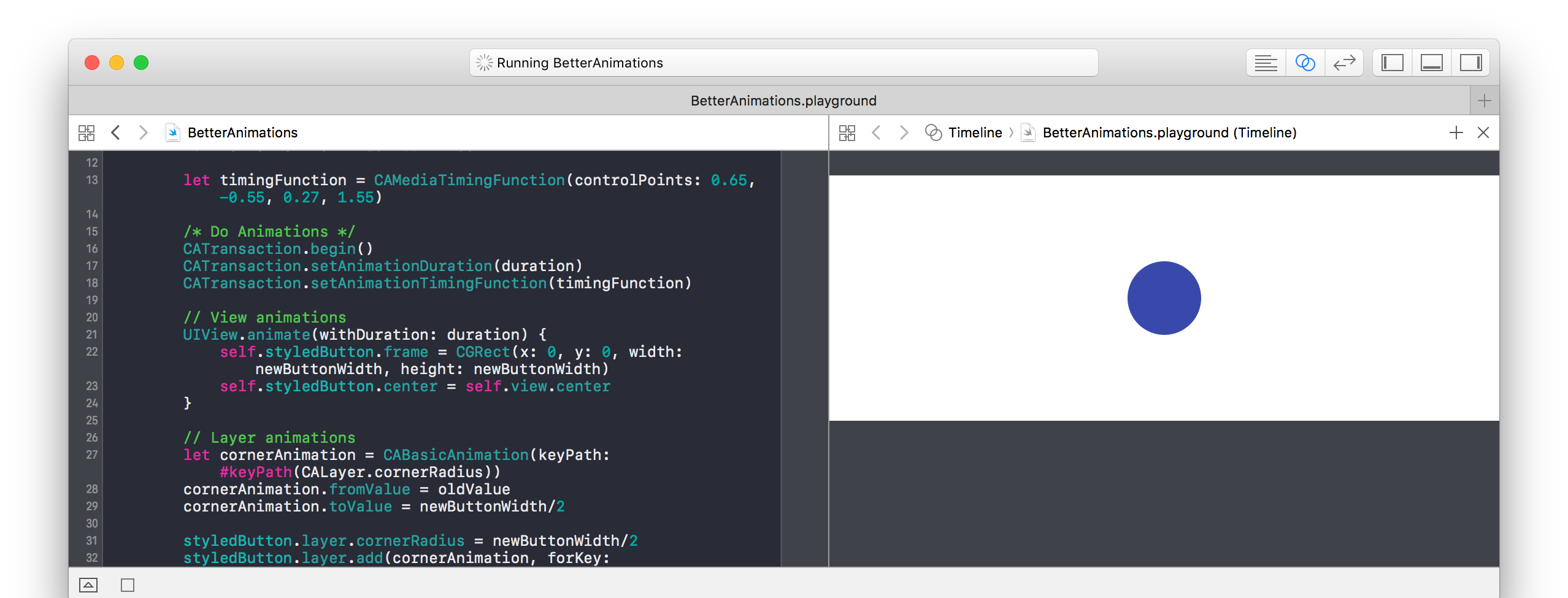The width and height of the screenshot is (1568, 598).
Task: Click CAMediaTimingFunction in the code
Action: point(469,180)
